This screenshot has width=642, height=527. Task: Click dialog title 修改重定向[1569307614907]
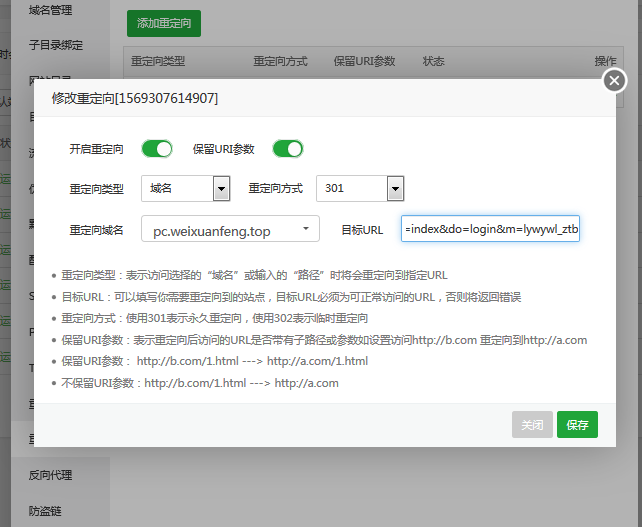(x=135, y=98)
